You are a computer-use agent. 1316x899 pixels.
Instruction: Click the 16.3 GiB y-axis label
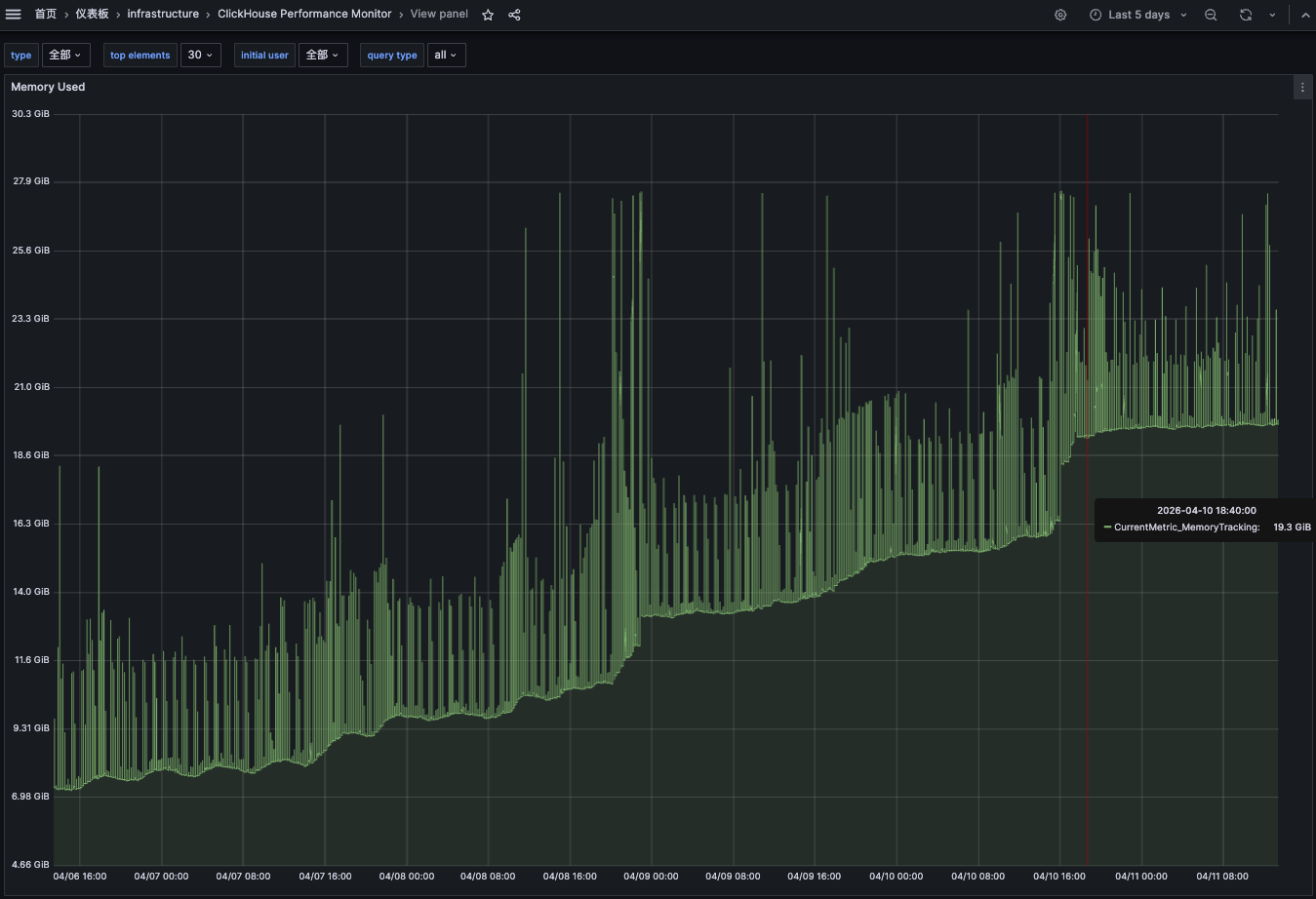coord(30,524)
